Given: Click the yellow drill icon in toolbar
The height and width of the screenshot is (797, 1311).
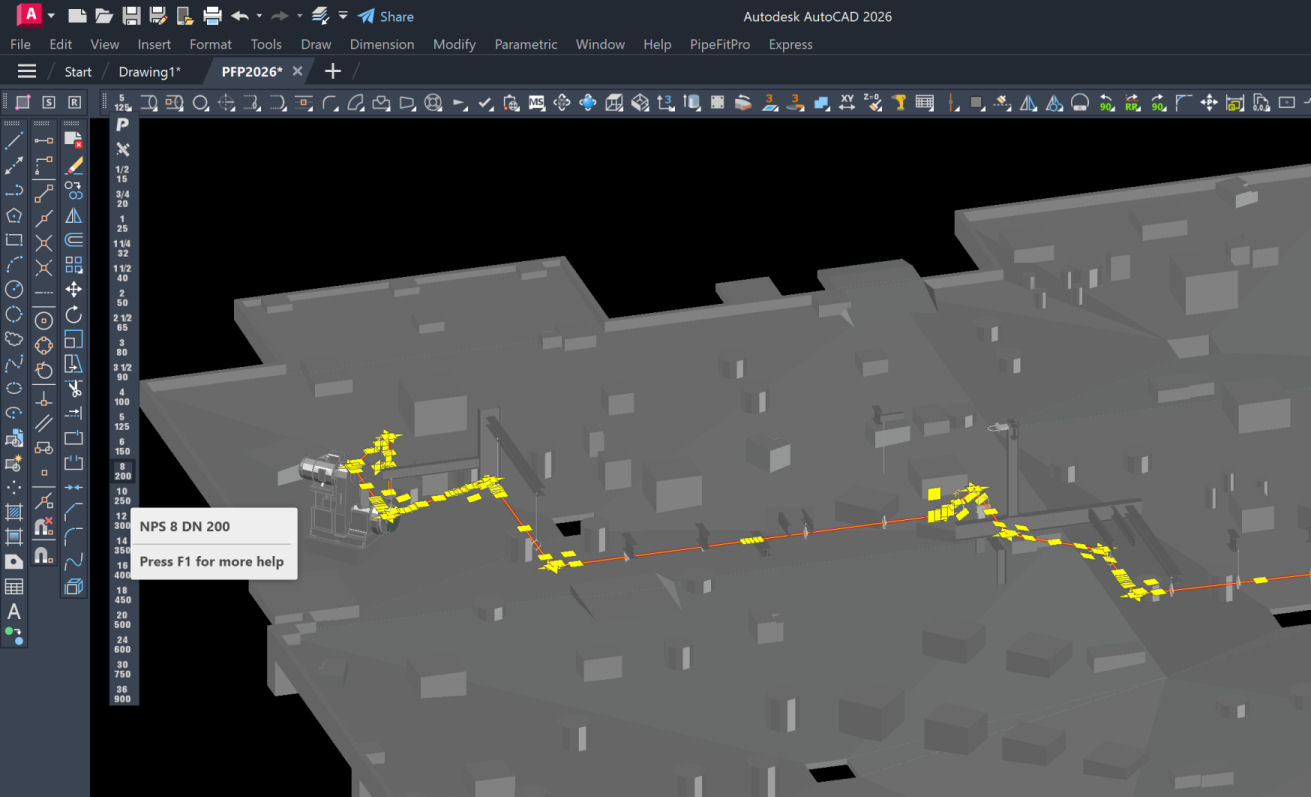Looking at the screenshot, I should tap(899, 102).
